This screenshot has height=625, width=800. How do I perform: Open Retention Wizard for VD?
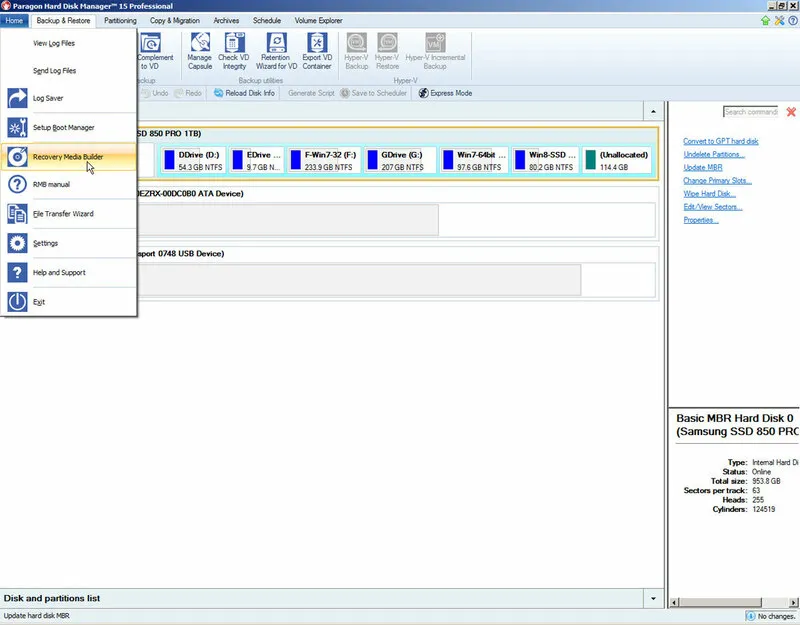pyautogui.click(x=276, y=52)
